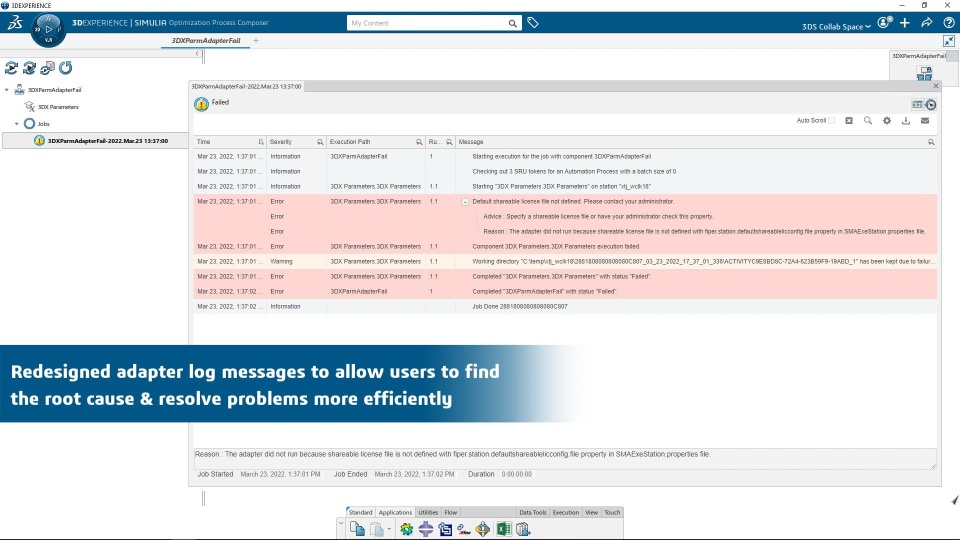The image size is (960, 540).
Task: Click the search magnifier in My Content box
Action: click(x=512, y=23)
